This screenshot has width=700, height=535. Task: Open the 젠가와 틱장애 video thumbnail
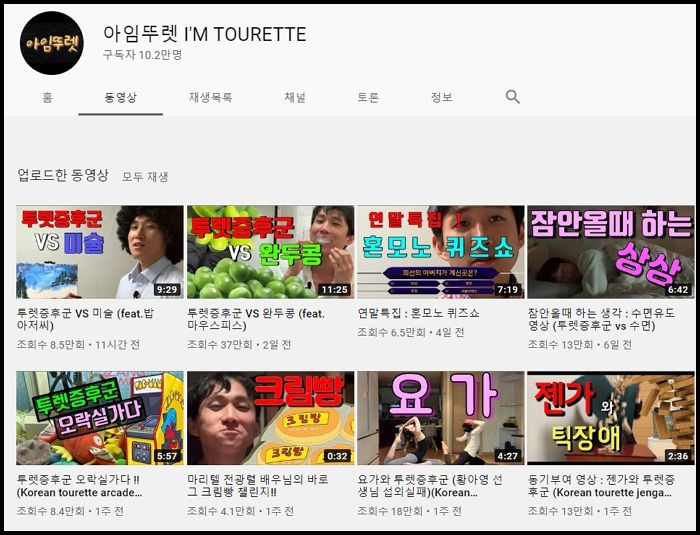pyautogui.click(x=611, y=418)
